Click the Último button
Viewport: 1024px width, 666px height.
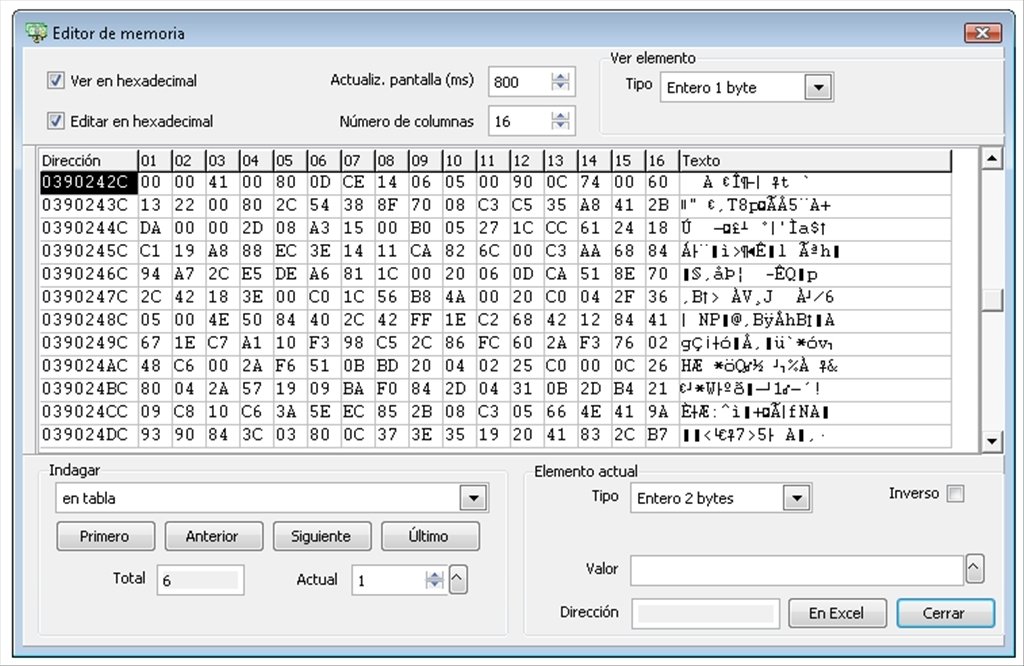pos(430,536)
